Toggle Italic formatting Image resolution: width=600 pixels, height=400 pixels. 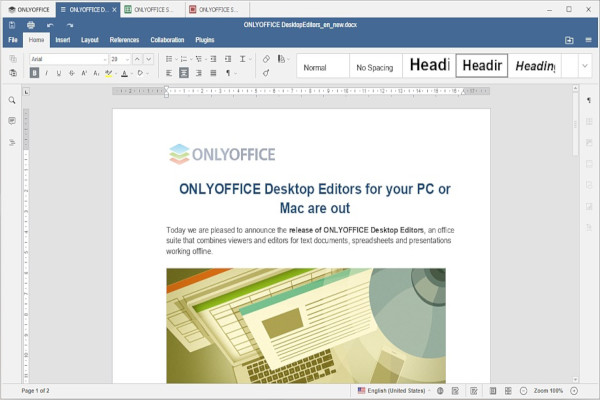pyautogui.click(x=47, y=73)
